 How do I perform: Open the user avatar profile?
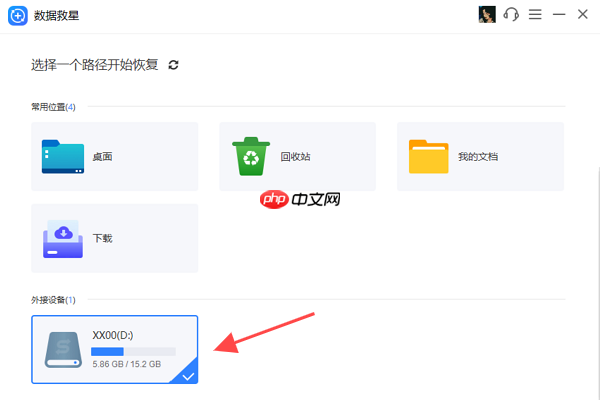point(487,15)
